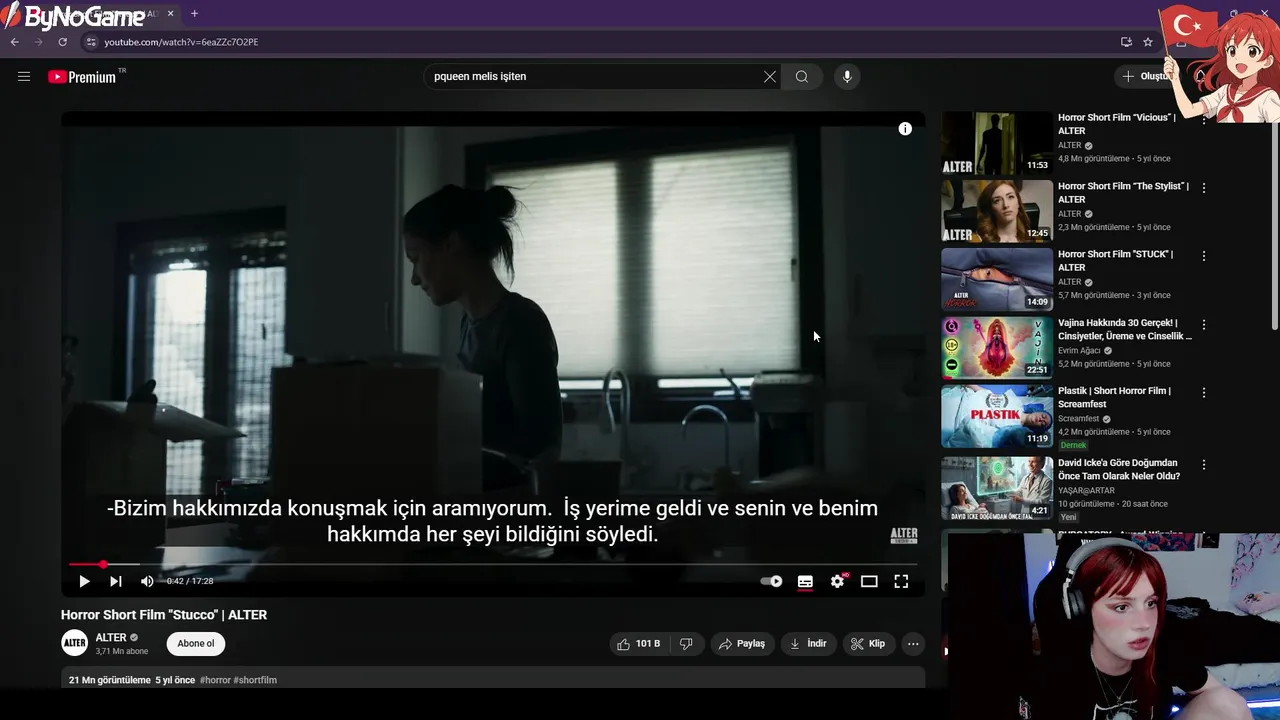Toggle subtitles/closed captions button
The width and height of the screenshot is (1280, 720).
click(805, 581)
